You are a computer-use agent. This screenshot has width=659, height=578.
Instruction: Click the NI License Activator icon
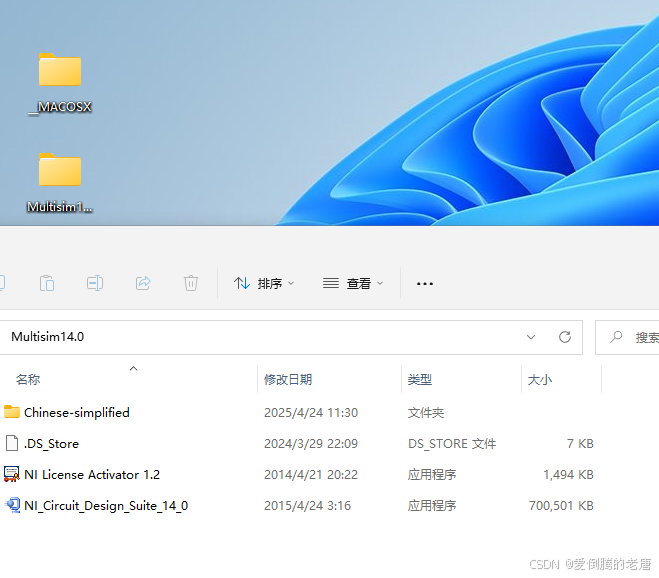coord(12,474)
